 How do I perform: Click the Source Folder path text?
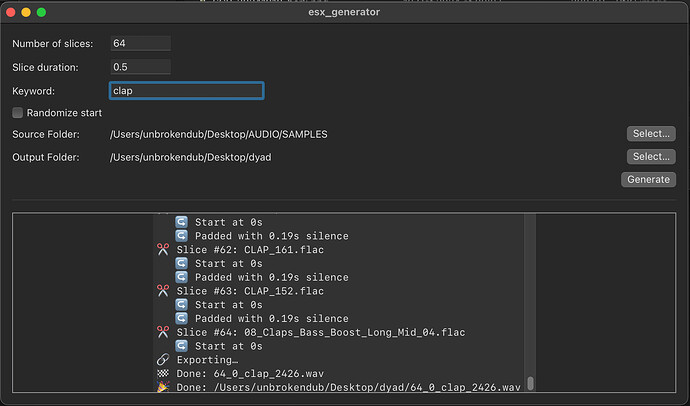point(219,134)
